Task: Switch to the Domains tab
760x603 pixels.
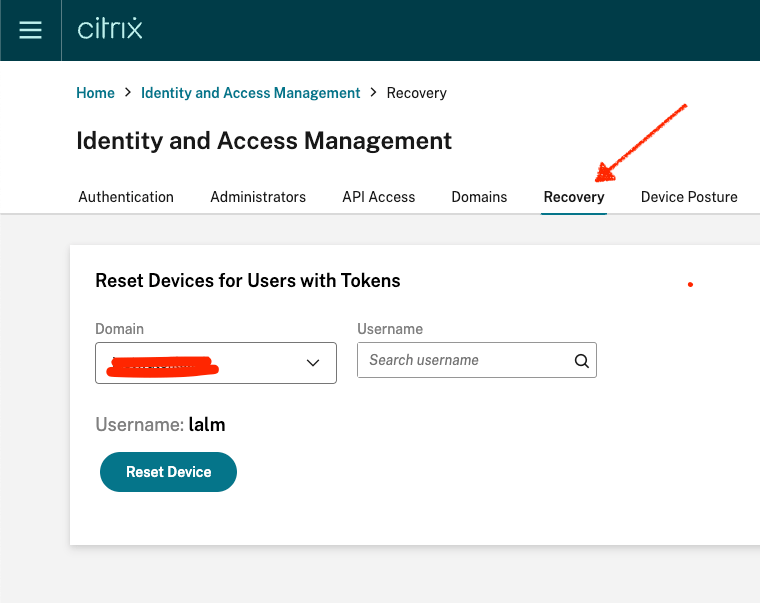Action: click(x=479, y=197)
